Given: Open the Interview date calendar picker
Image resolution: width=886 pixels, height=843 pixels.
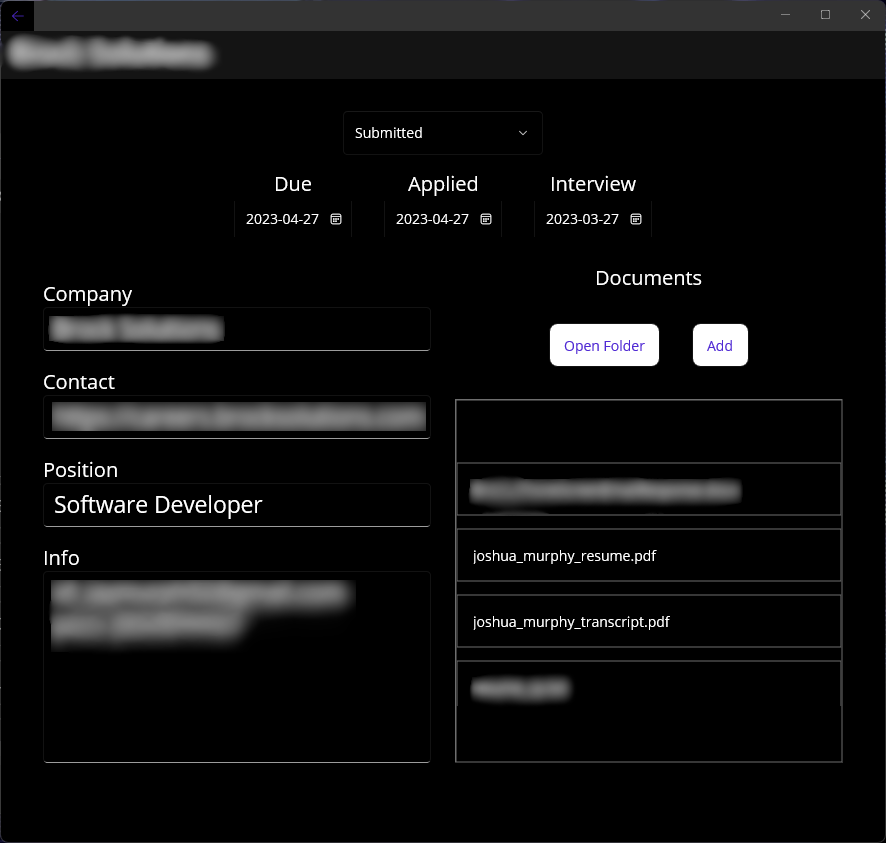Looking at the screenshot, I should 636,218.
